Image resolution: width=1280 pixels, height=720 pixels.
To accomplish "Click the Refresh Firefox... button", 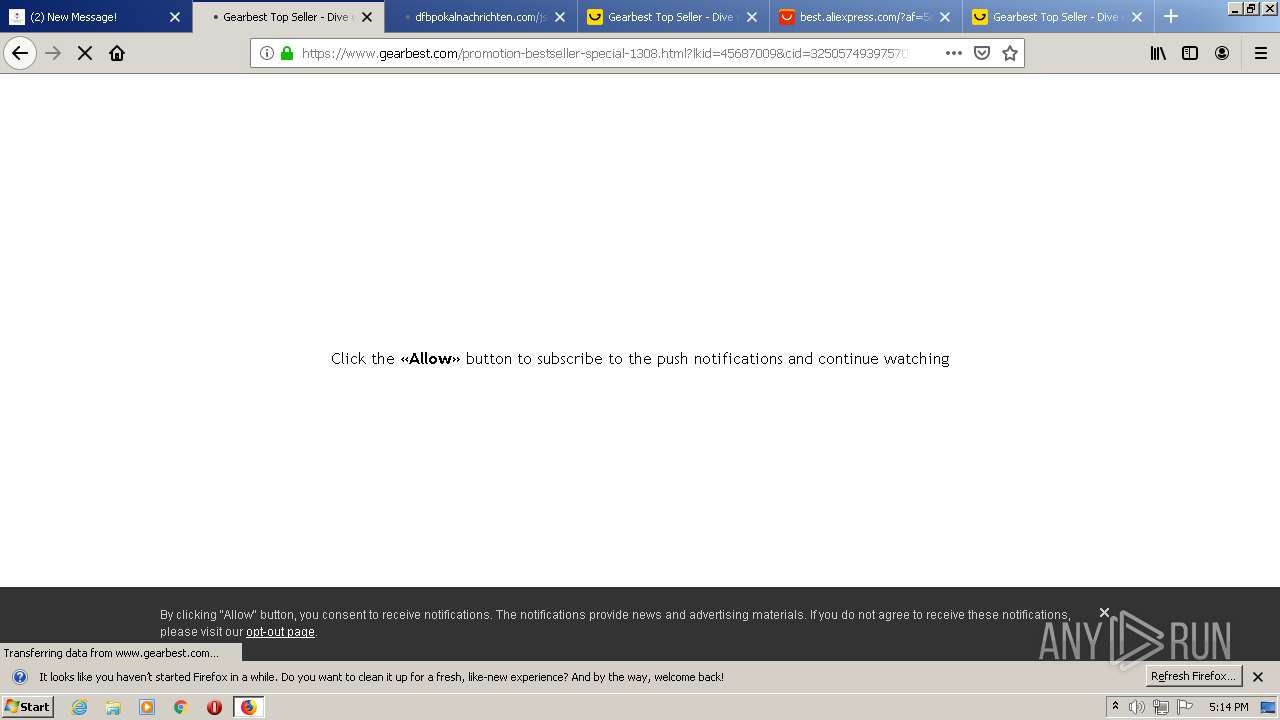I will 1194,676.
